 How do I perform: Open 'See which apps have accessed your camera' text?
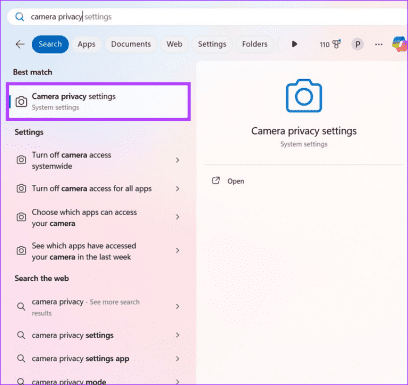point(84,251)
